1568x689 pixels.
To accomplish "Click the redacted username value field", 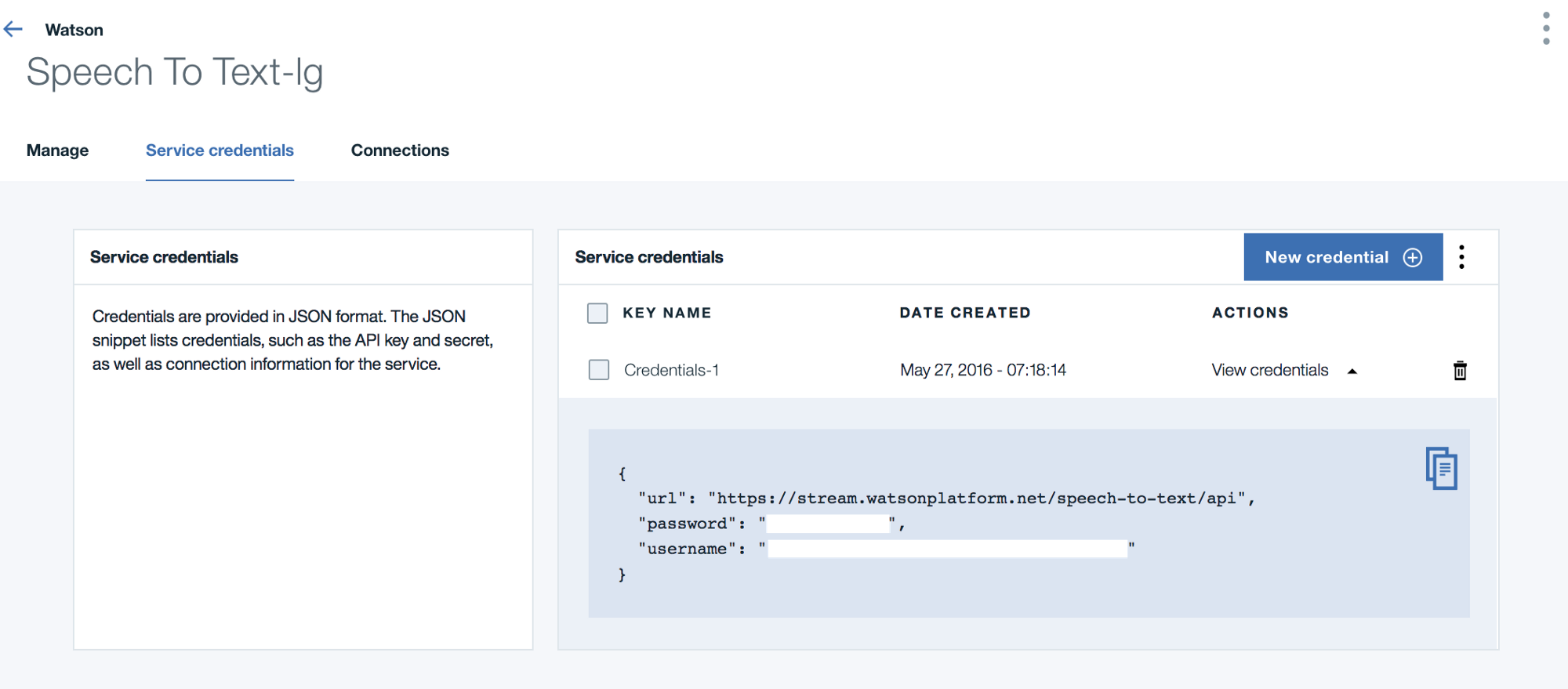I will point(947,549).
